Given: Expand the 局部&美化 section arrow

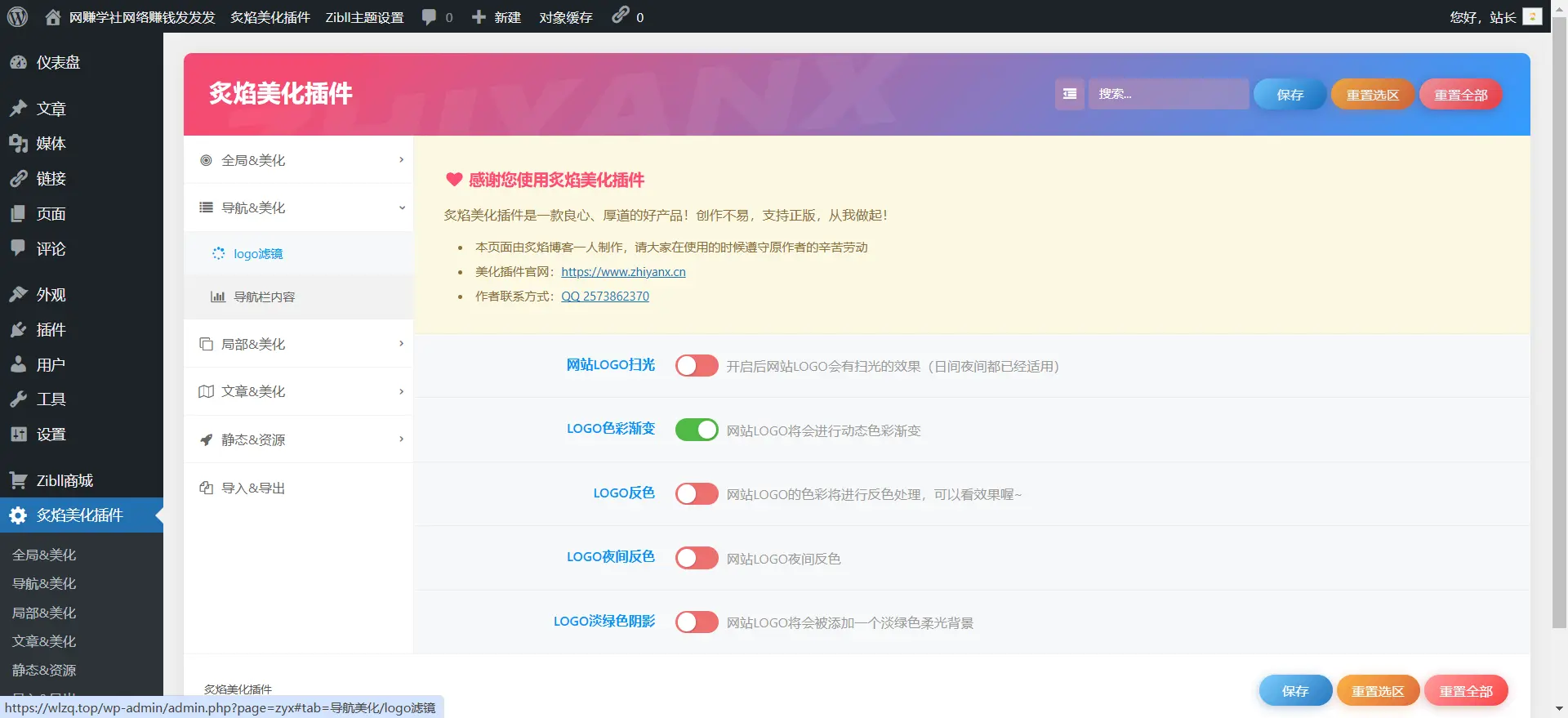Looking at the screenshot, I should 401,344.
